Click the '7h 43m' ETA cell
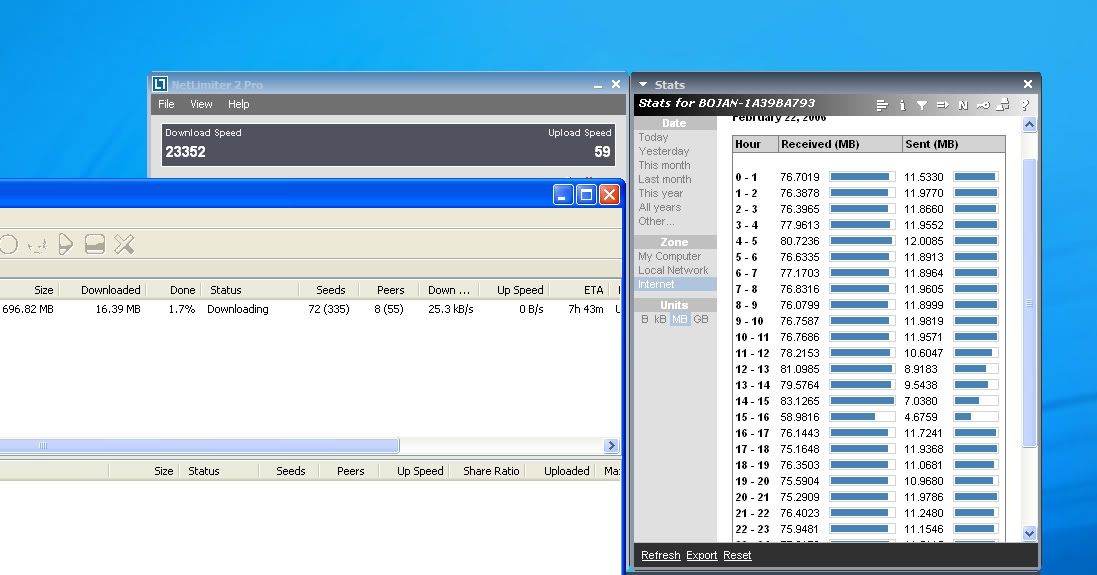The width and height of the screenshot is (1097, 575). pyautogui.click(x=586, y=308)
